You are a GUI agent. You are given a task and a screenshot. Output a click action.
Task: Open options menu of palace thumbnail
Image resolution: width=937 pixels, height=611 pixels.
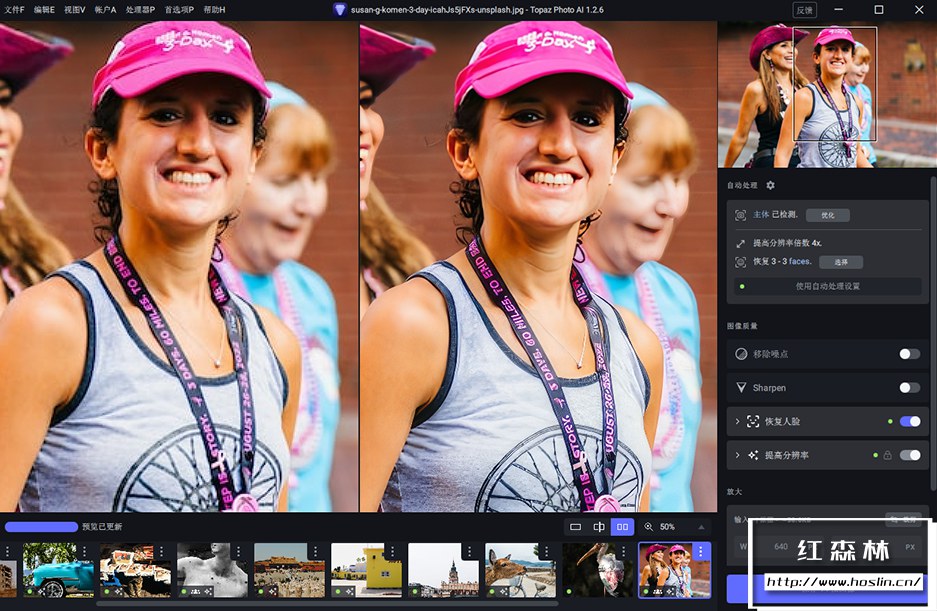coord(316,551)
